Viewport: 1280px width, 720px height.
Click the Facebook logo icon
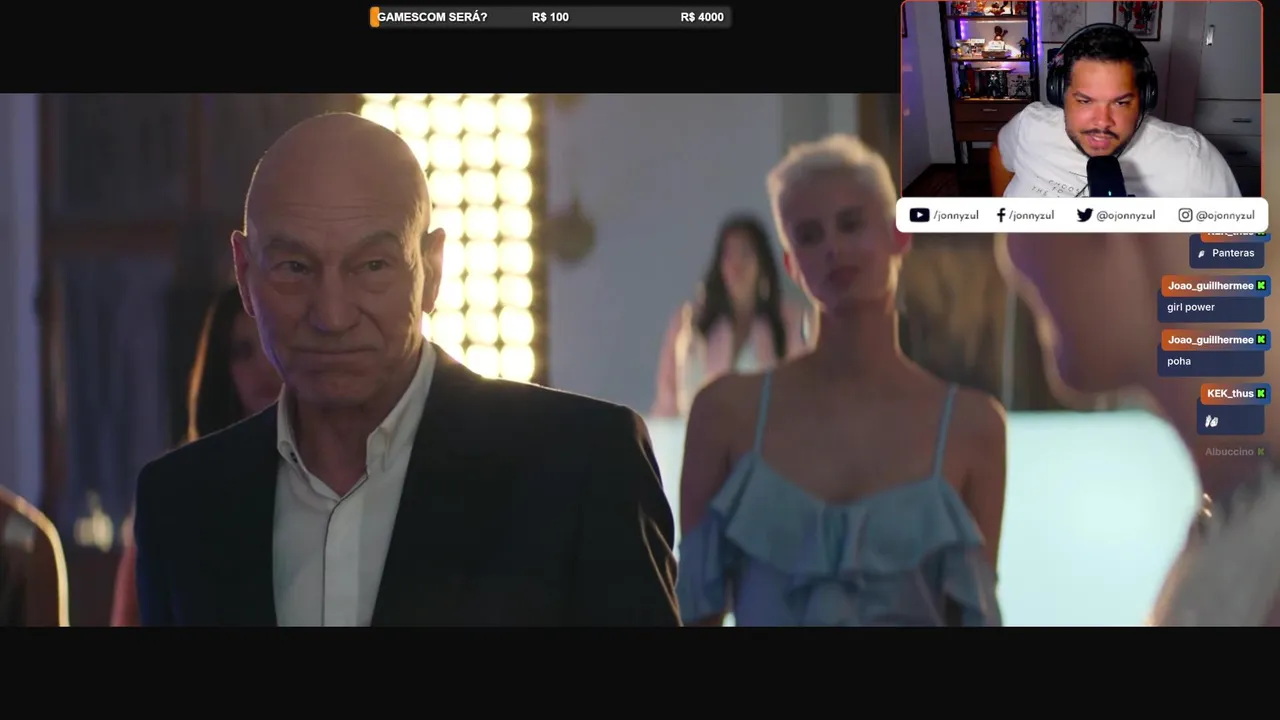tap(1001, 215)
